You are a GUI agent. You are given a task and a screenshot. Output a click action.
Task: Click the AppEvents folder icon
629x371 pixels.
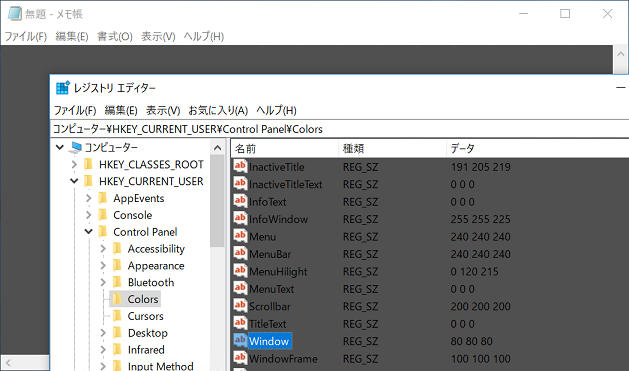[x=103, y=198]
